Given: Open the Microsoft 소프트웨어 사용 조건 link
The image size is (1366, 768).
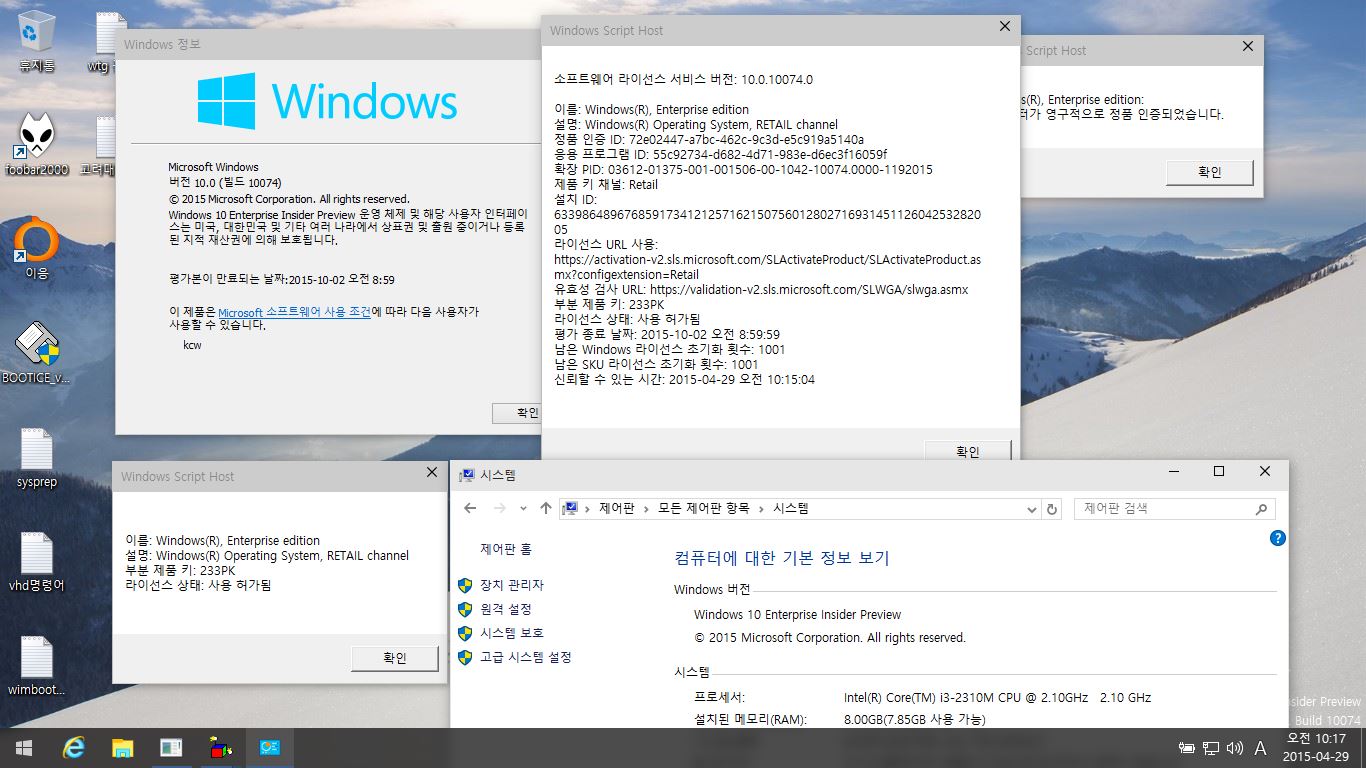Looking at the screenshot, I should coord(294,312).
